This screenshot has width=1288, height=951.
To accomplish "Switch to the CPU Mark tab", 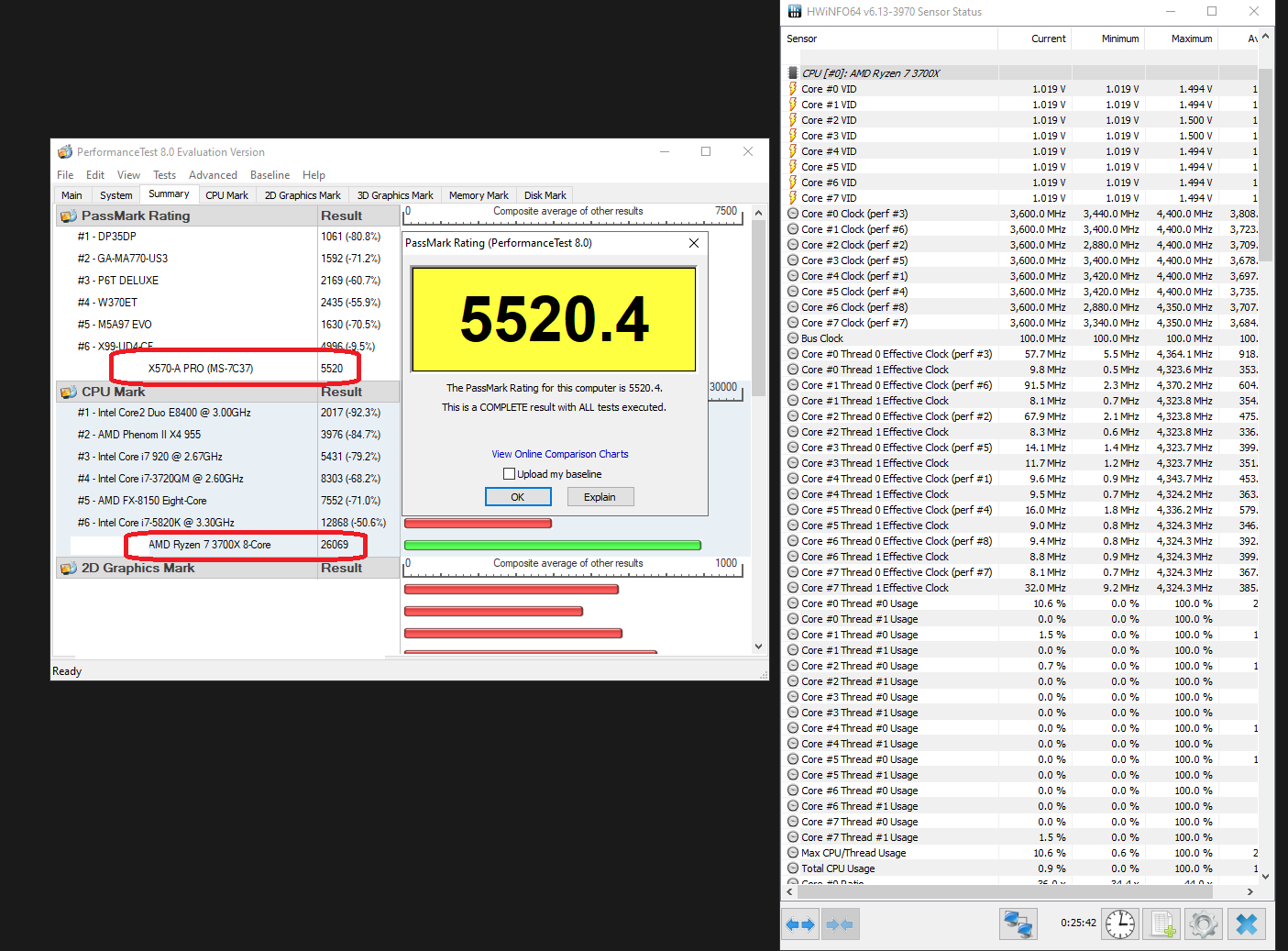I will [x=226, y=195].
